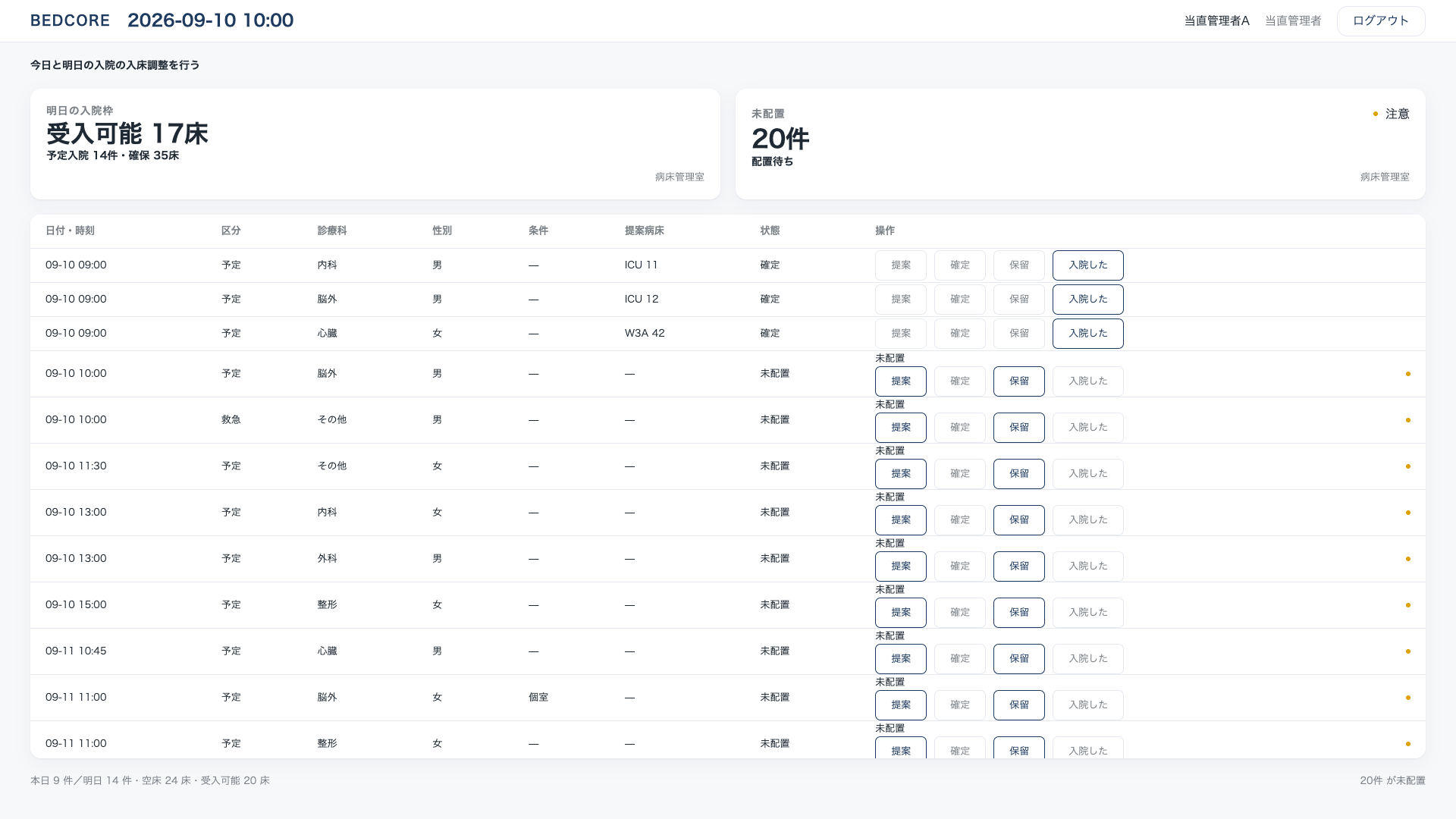Click the warning dot on 救急 row

[1408, 420]
